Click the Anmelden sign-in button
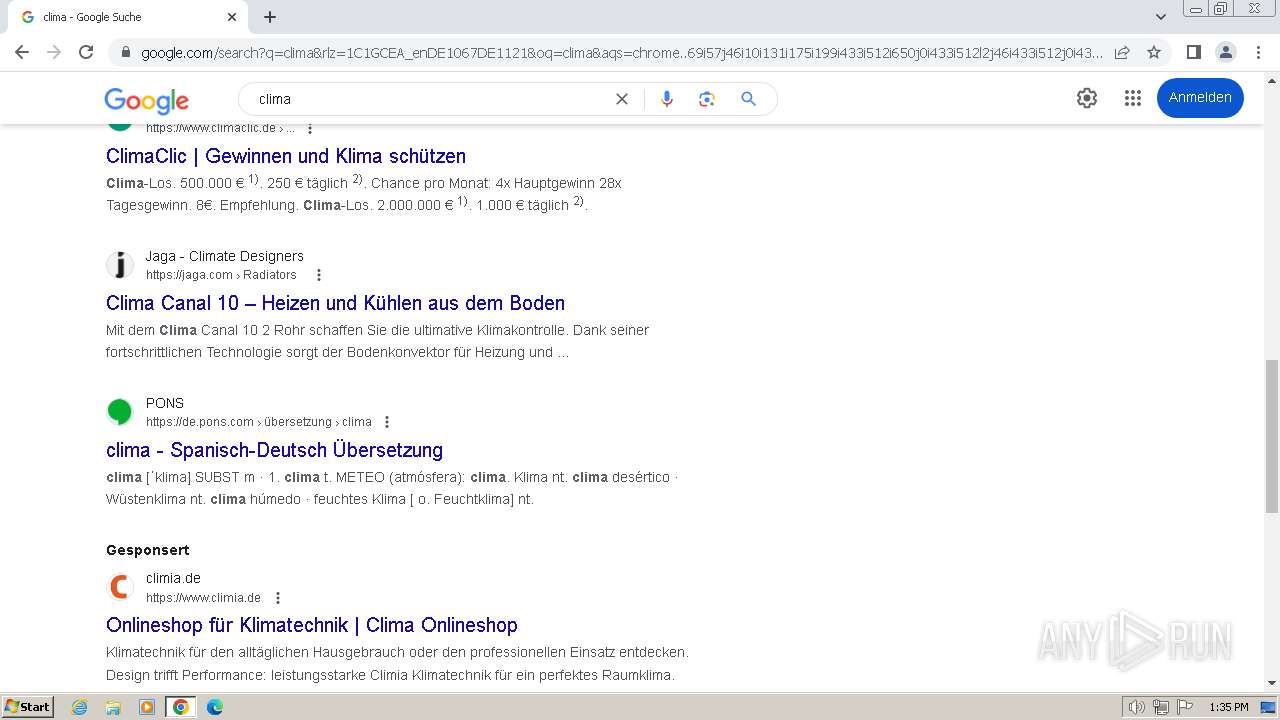1280x720 pixels. (x=1200, y=97)
